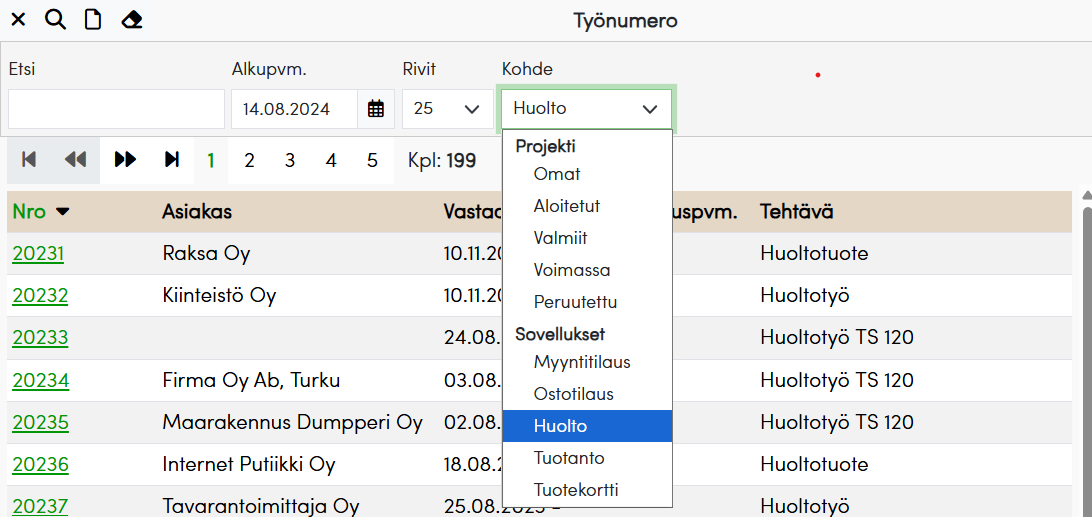The height and width of the screenshot is (517, 1092).
Task: Click the Etsi search text field
Action: coord(116,109)
